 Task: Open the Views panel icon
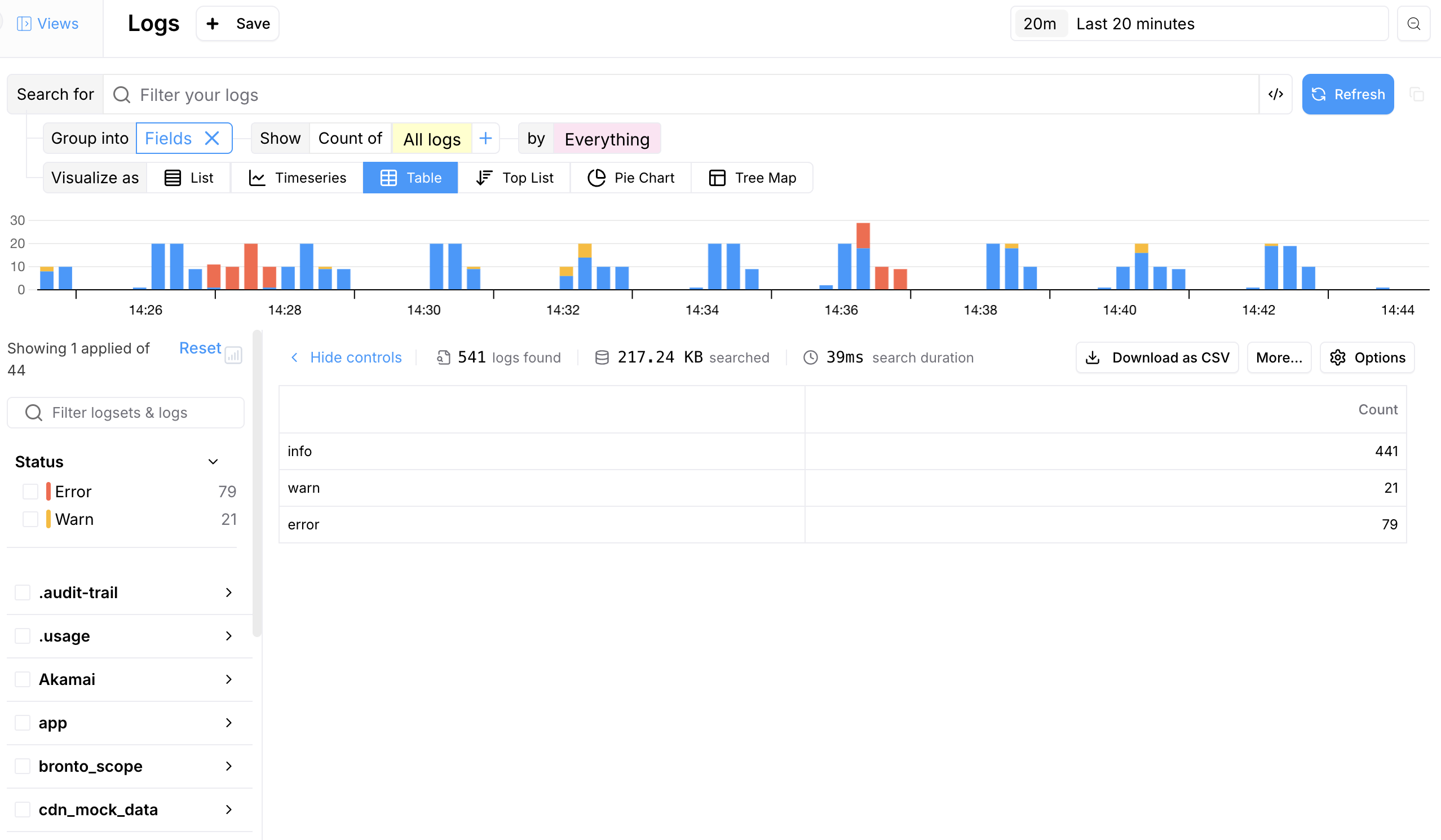pos(24,24)
